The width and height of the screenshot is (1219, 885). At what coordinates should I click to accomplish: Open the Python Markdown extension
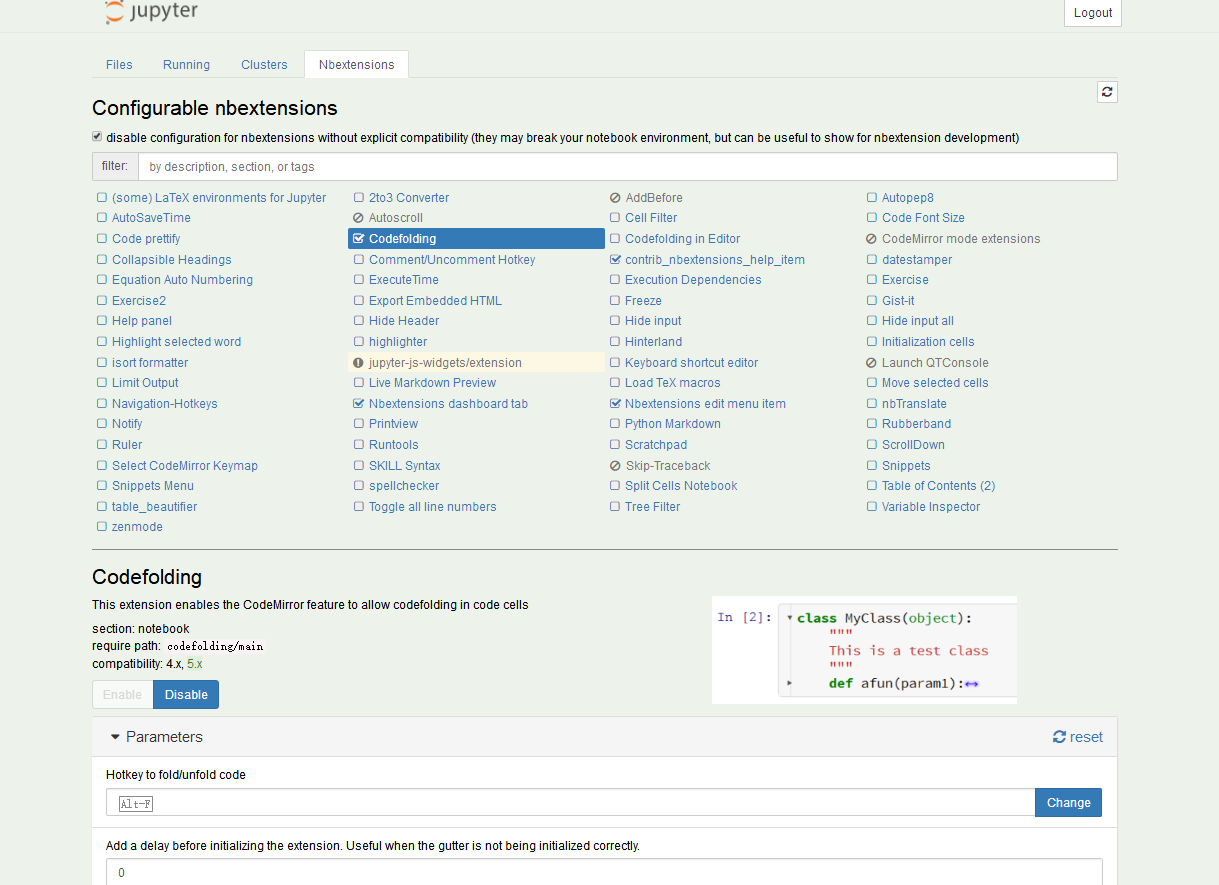(673, 424)
